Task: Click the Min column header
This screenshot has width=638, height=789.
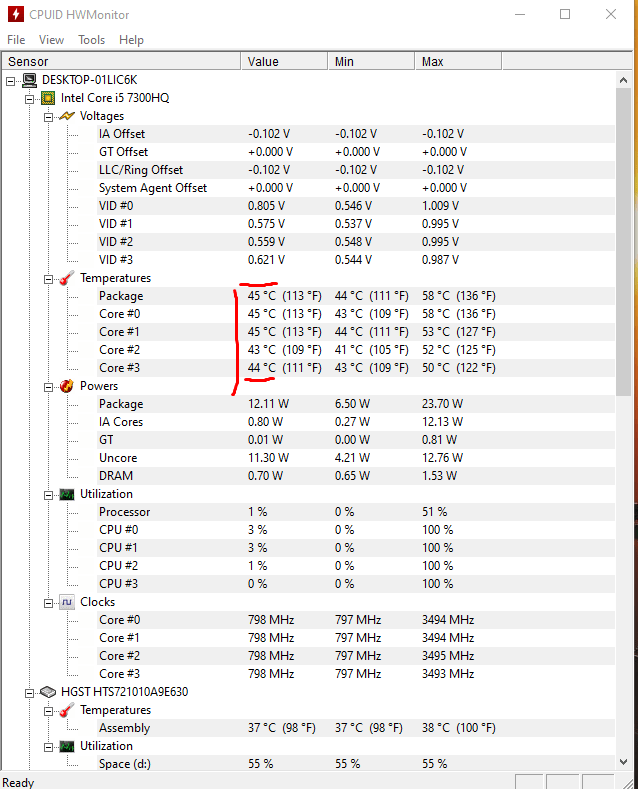Action: pos(371,61)
